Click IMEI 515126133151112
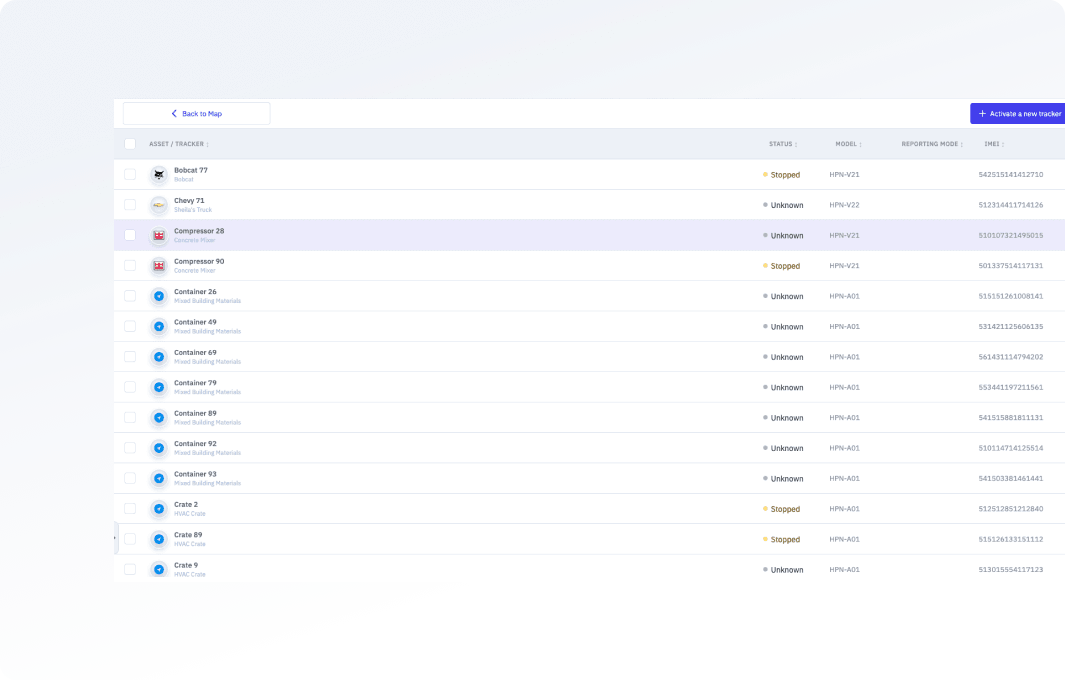1065x680 pixels. coord(1011,539)
